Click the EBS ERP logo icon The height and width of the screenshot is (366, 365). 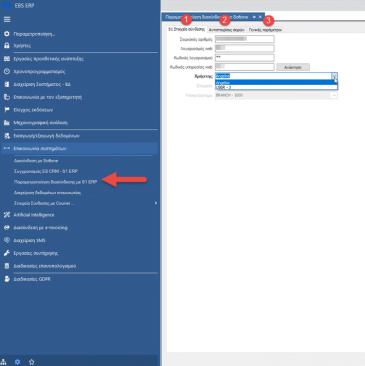tap(6, 5)
